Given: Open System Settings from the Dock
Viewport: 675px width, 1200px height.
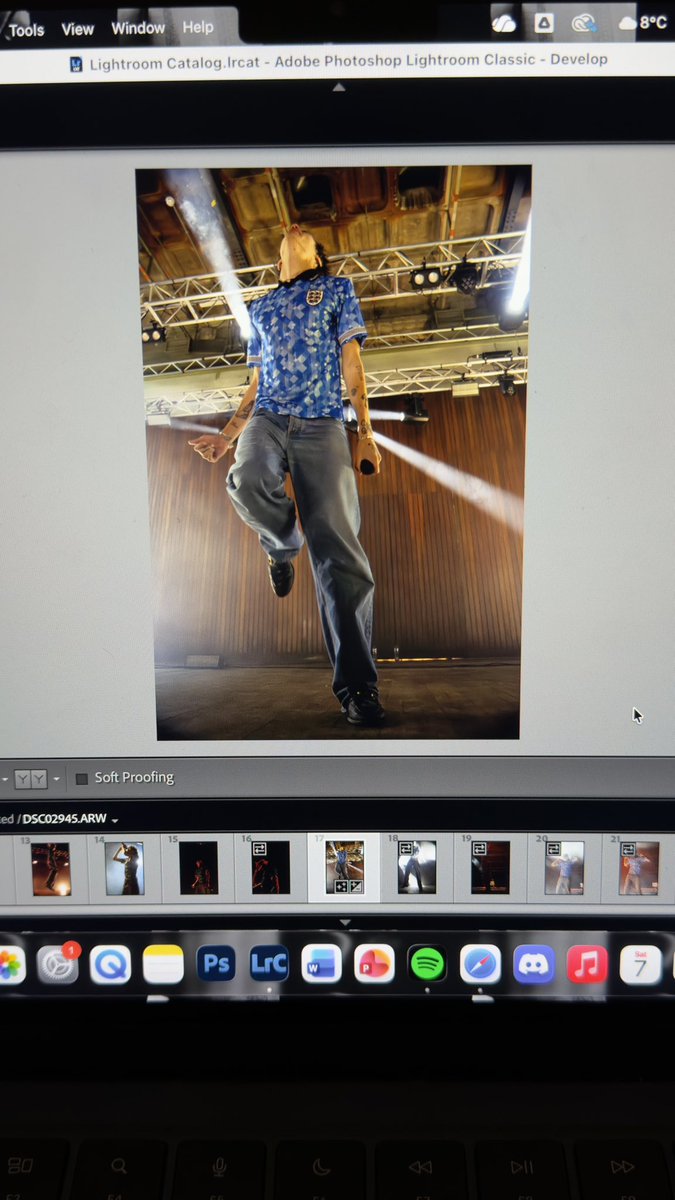Looking at the screenshot, I should pos(57,964).
